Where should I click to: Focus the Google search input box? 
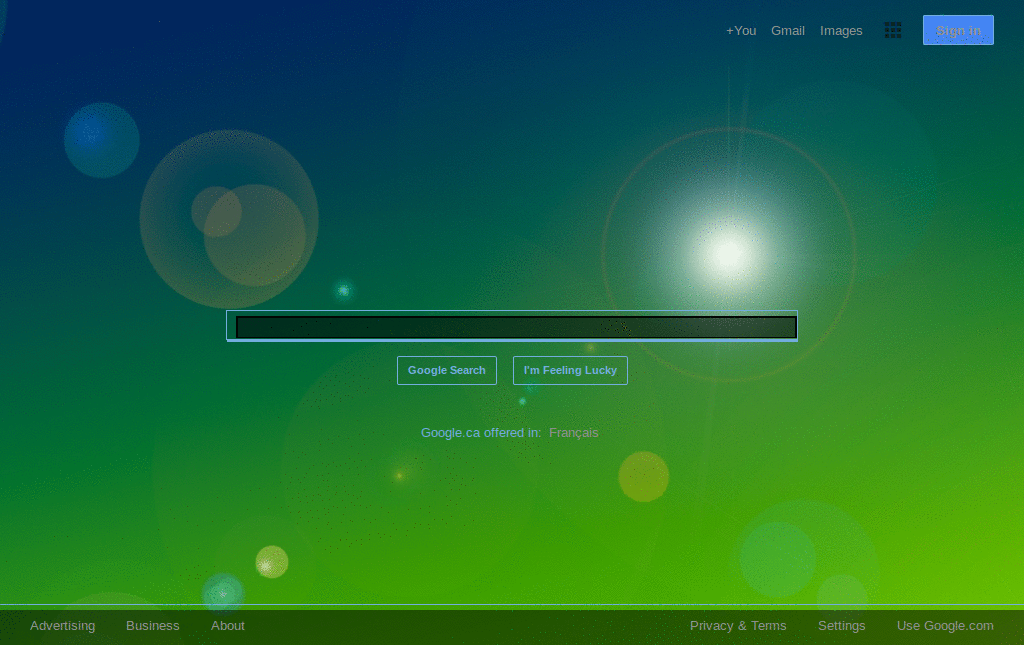512,326
